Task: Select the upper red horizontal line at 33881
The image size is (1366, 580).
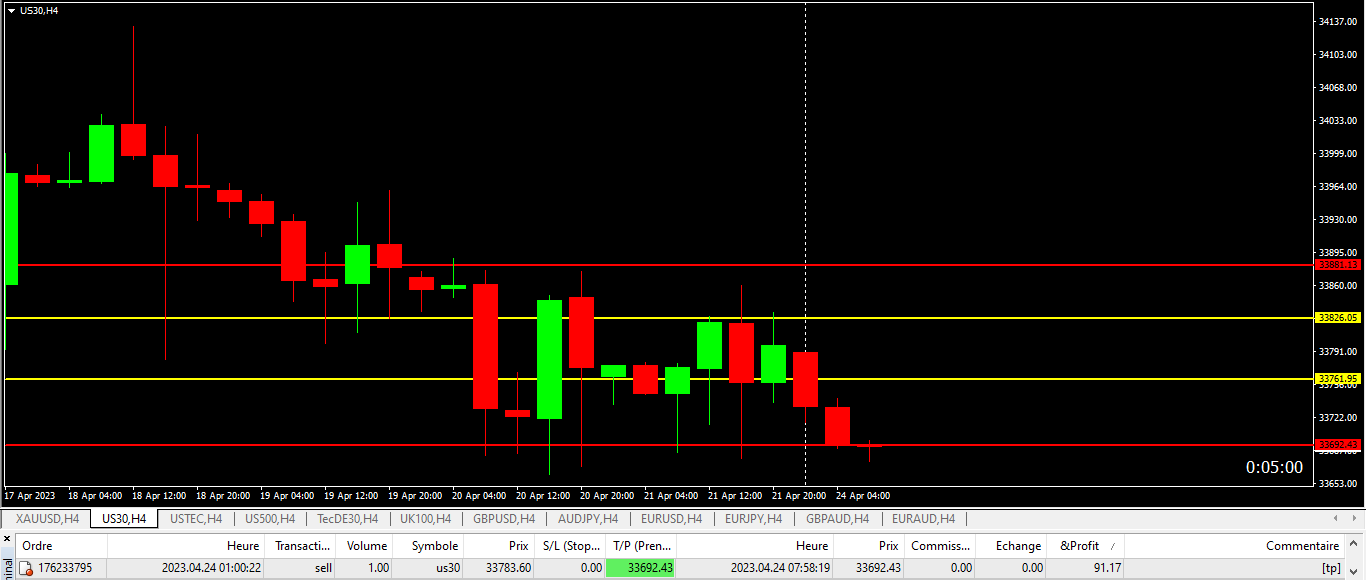Action: [x=660, y=265]
